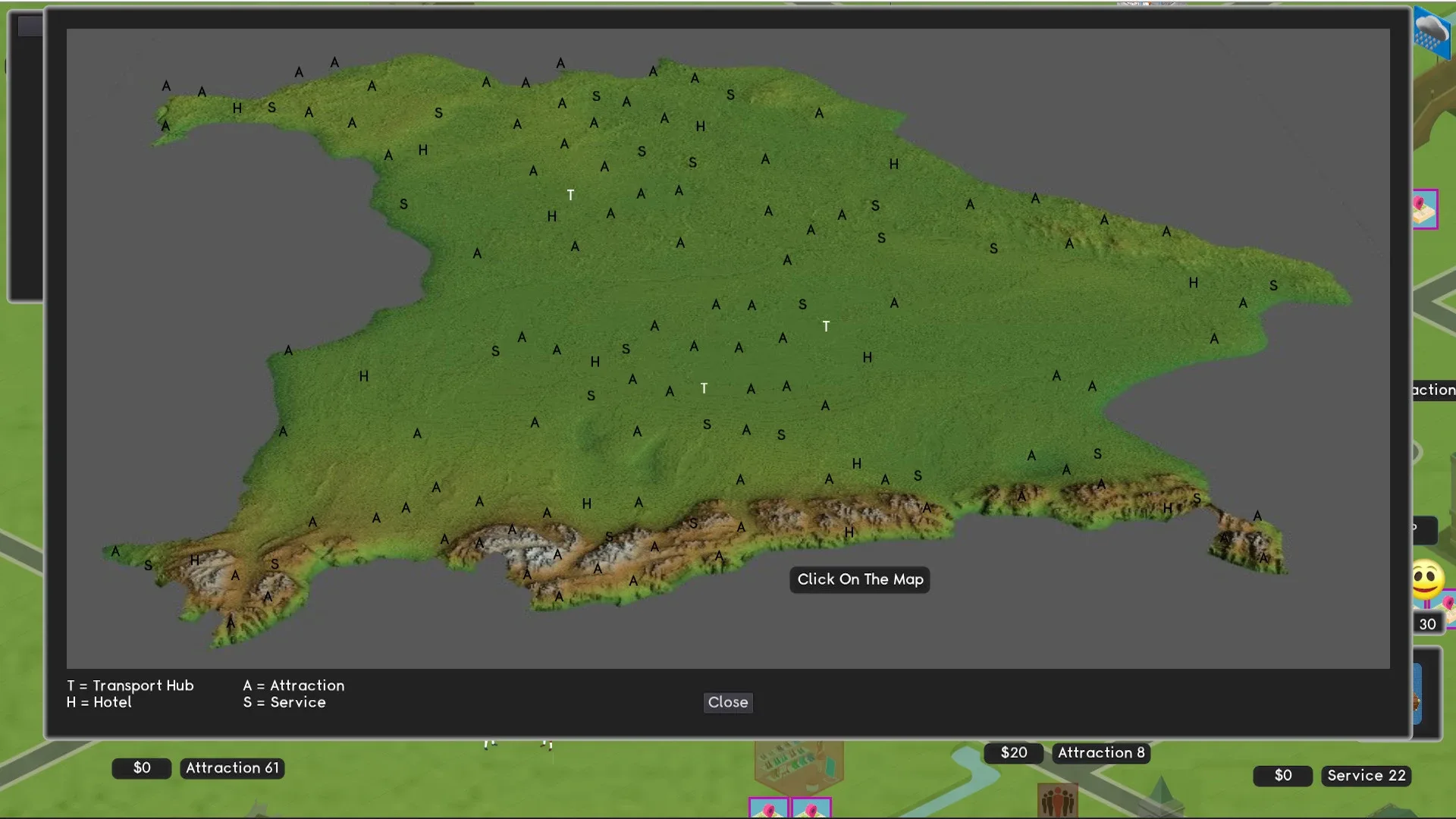Select the left pink map pin tile

click(x=768, y=809)
